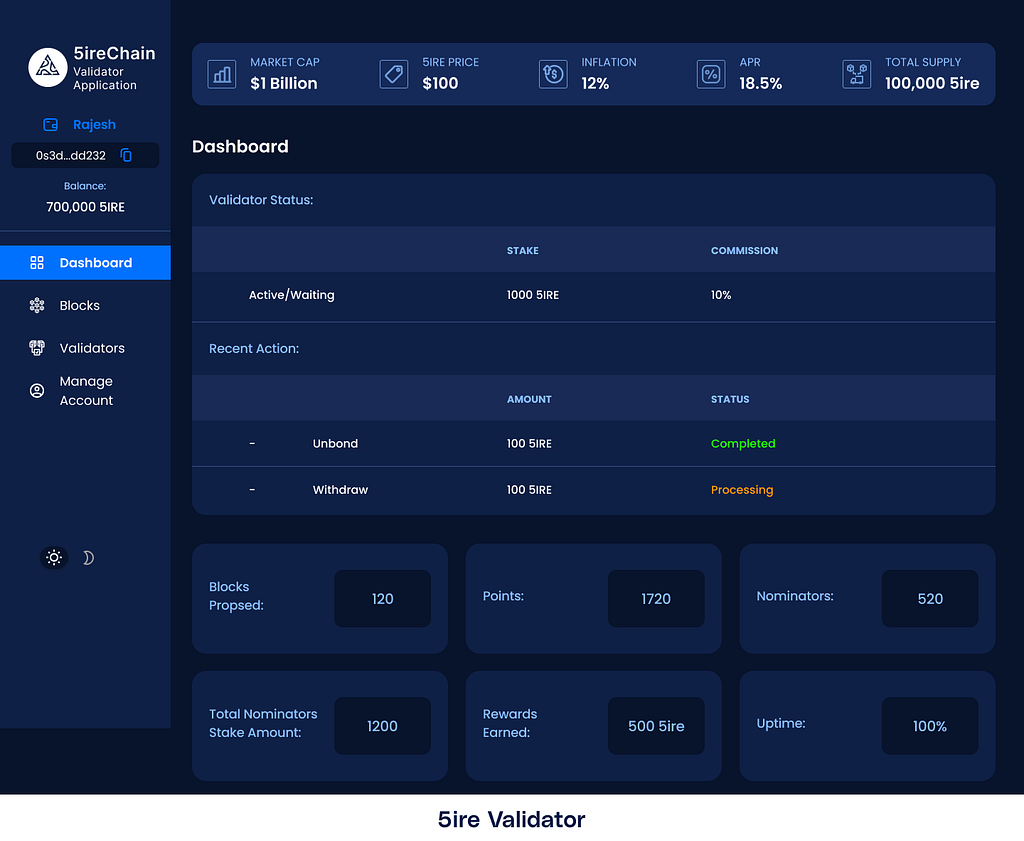Click the Withdraw row 100 5IRE amount

(529, 490)
